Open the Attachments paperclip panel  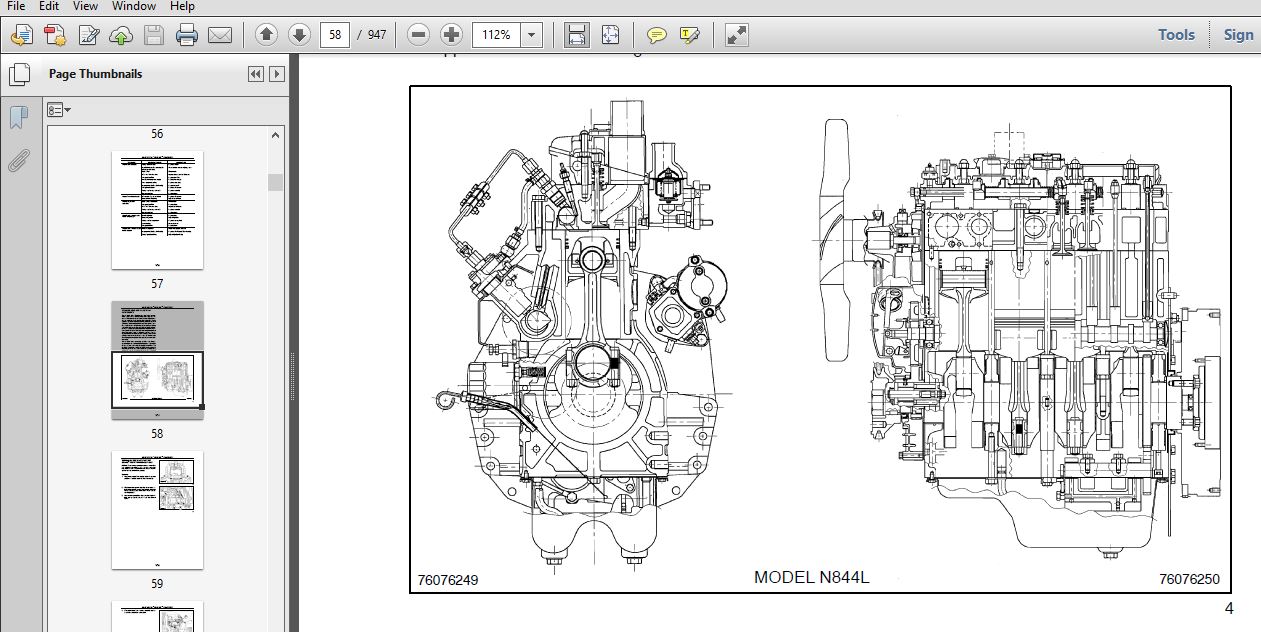coord(18,159)
